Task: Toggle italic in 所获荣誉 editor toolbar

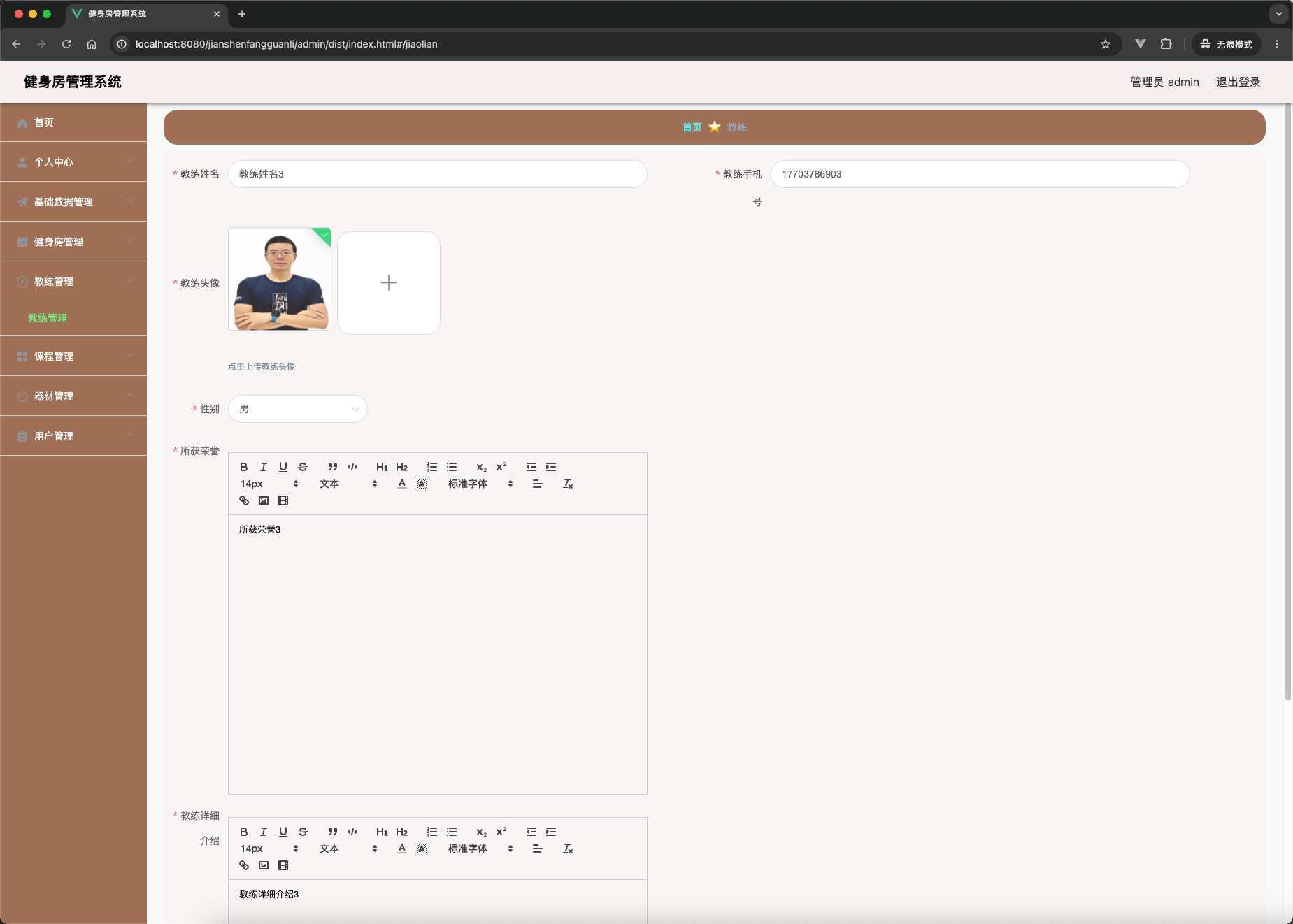Action: coord(264,467)
